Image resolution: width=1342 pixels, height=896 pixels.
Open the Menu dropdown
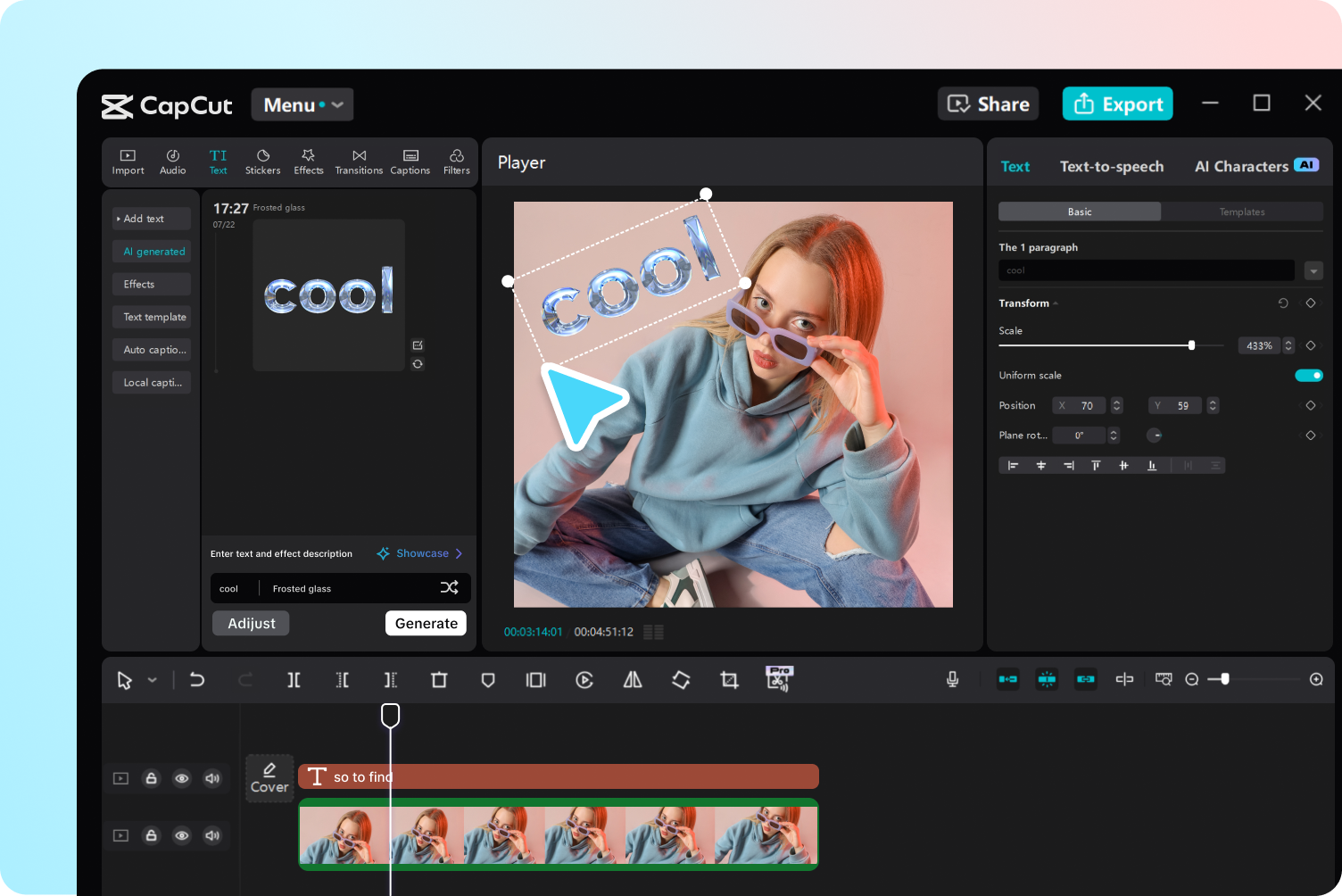coord(302,104)
